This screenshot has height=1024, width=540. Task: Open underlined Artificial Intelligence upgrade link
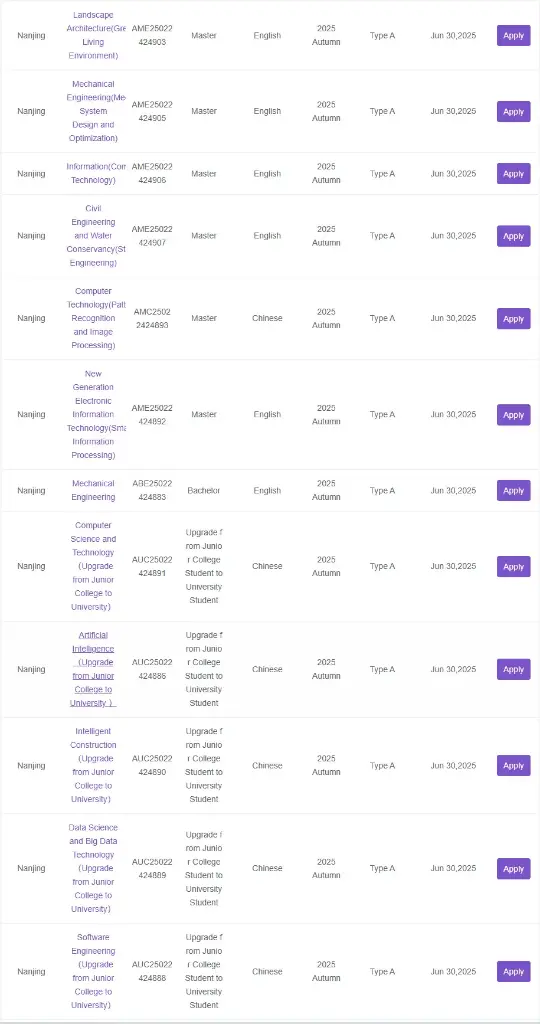93,669
